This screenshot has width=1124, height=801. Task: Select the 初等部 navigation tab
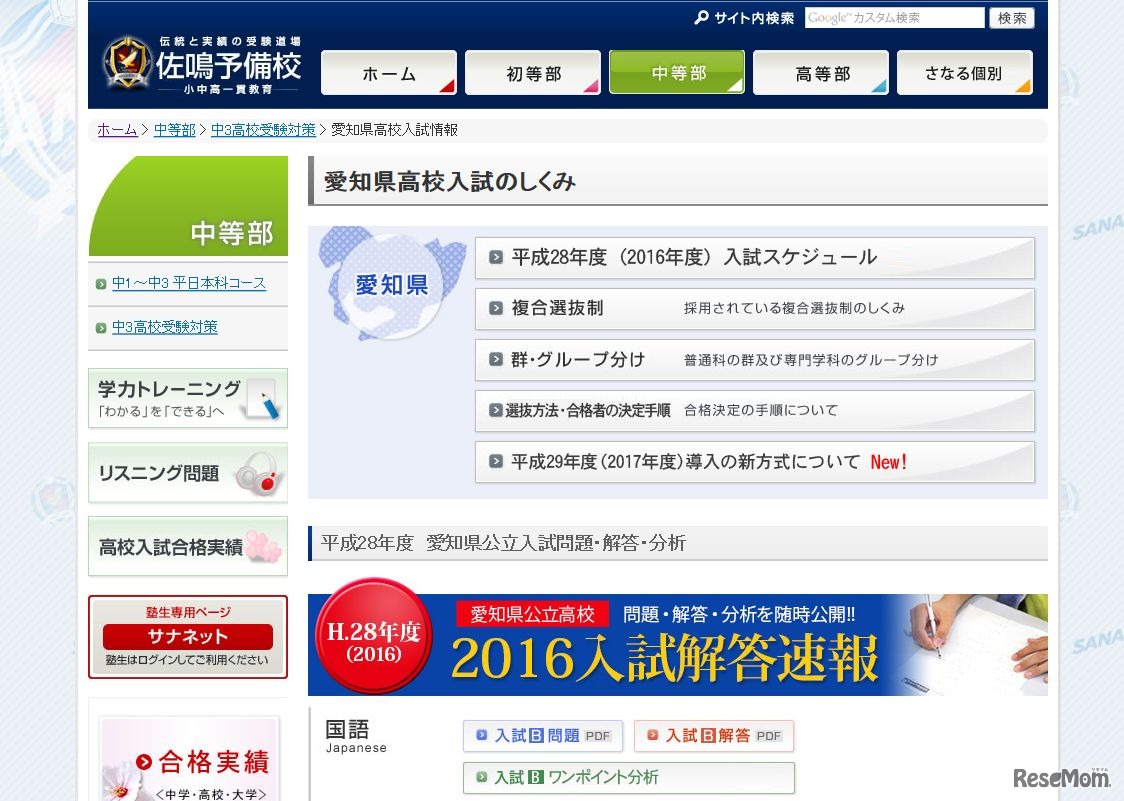coord(532,72)
